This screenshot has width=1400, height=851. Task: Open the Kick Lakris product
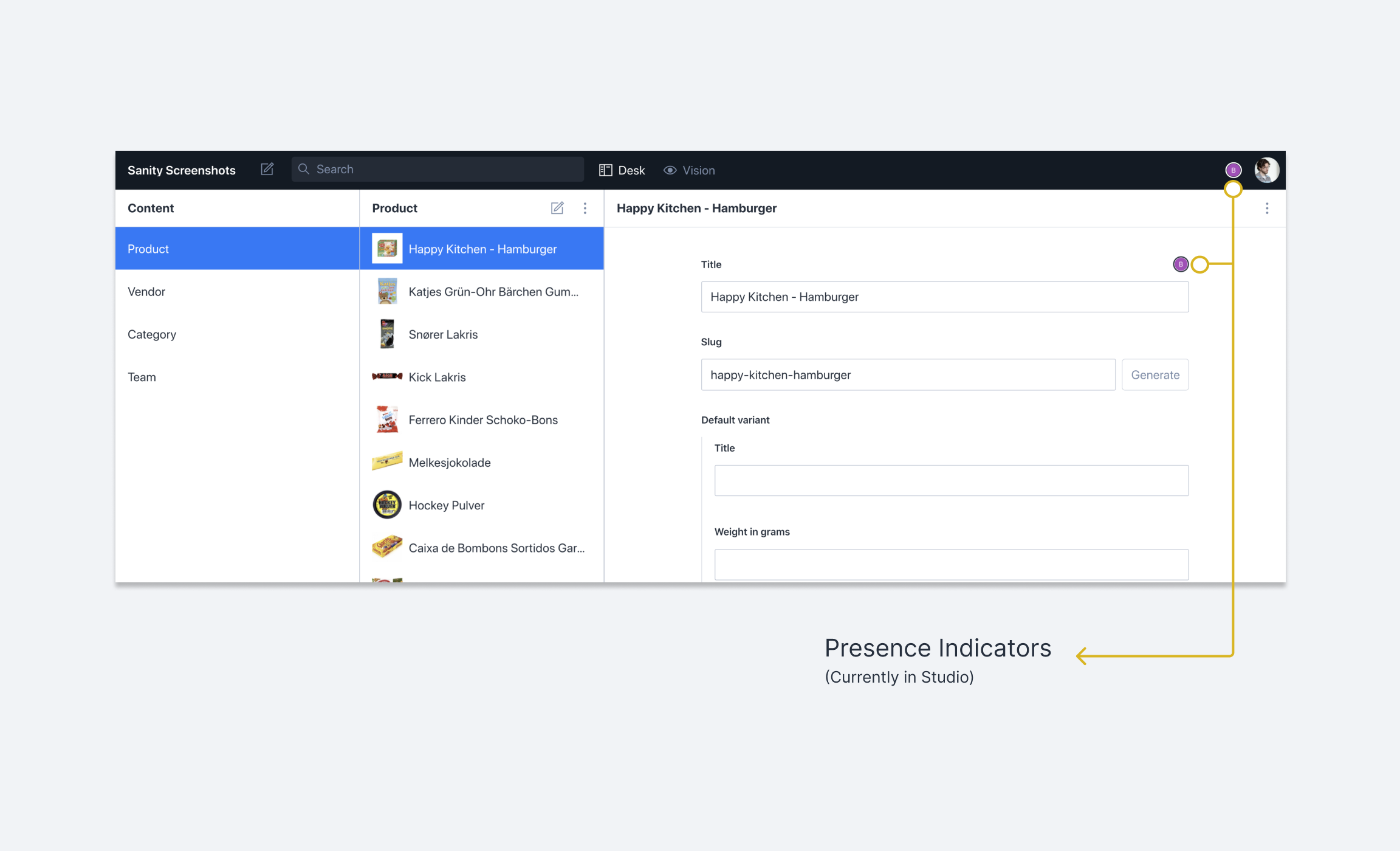click(437, 377)
